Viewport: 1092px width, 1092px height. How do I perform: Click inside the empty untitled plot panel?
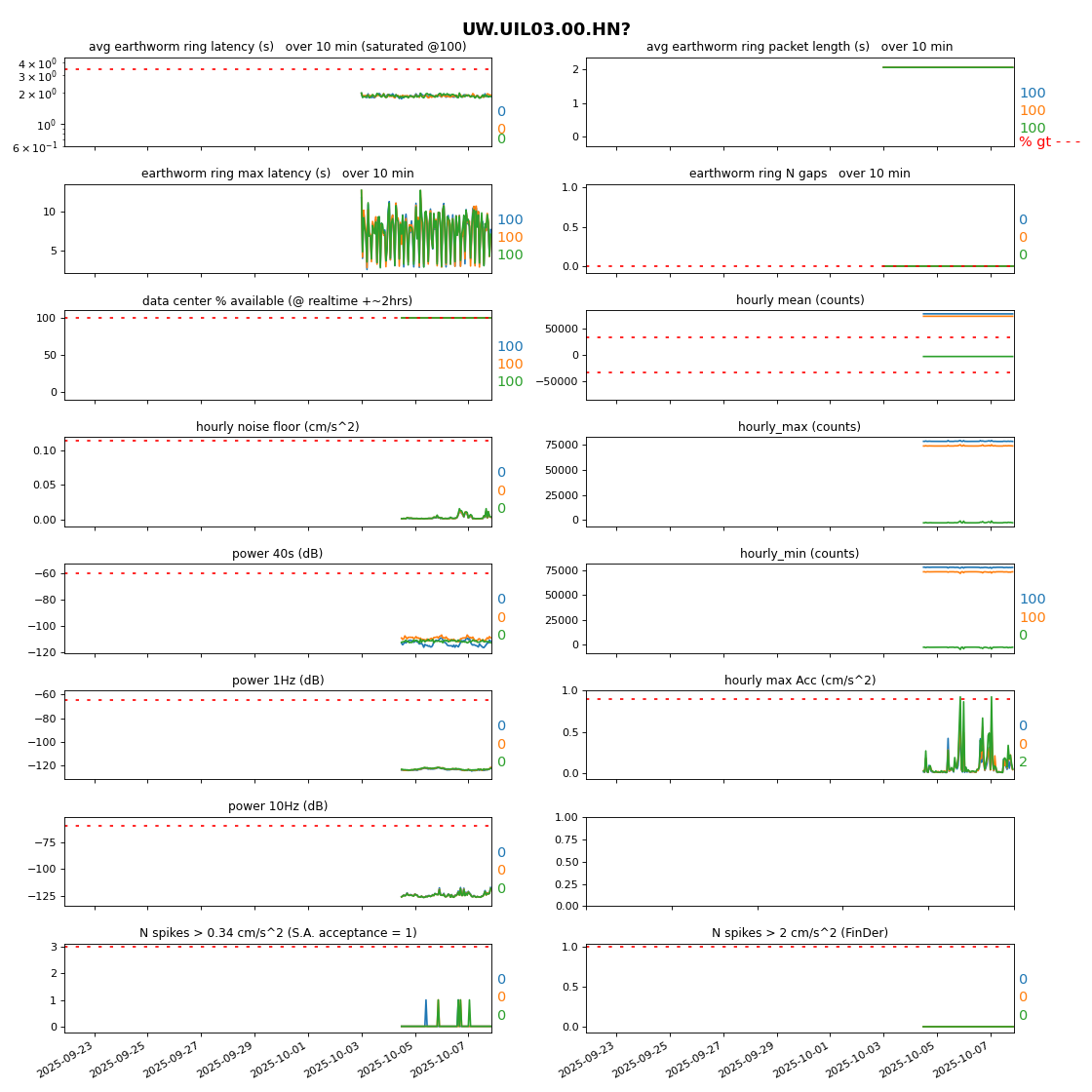pos(799,862)
